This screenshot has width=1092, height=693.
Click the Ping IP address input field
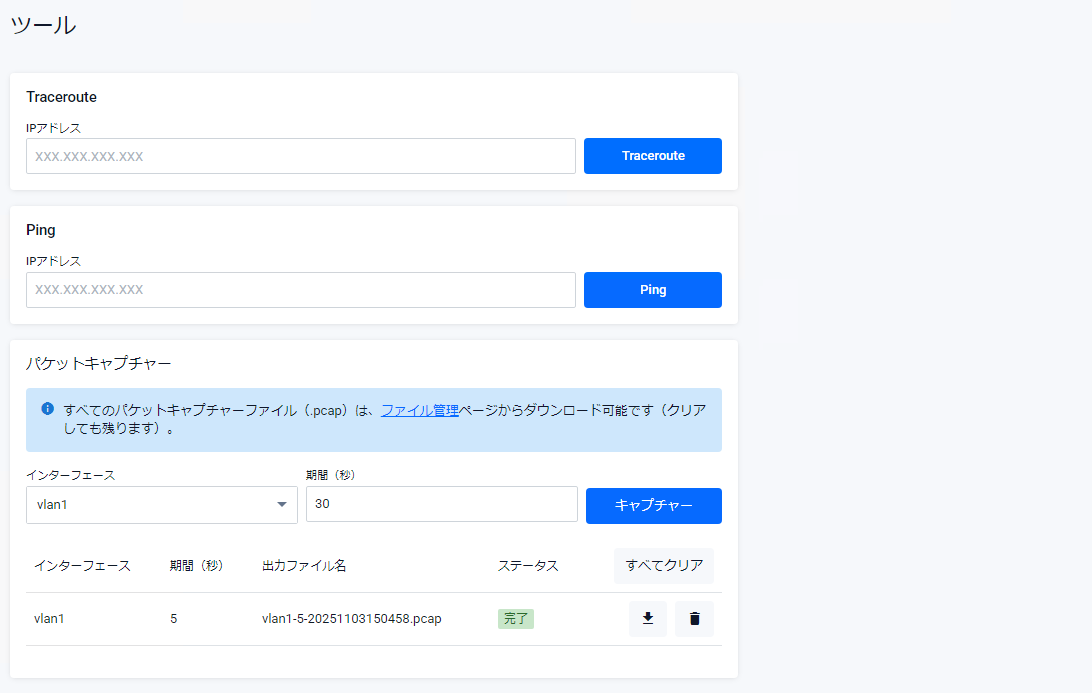(x=300, y=289)
